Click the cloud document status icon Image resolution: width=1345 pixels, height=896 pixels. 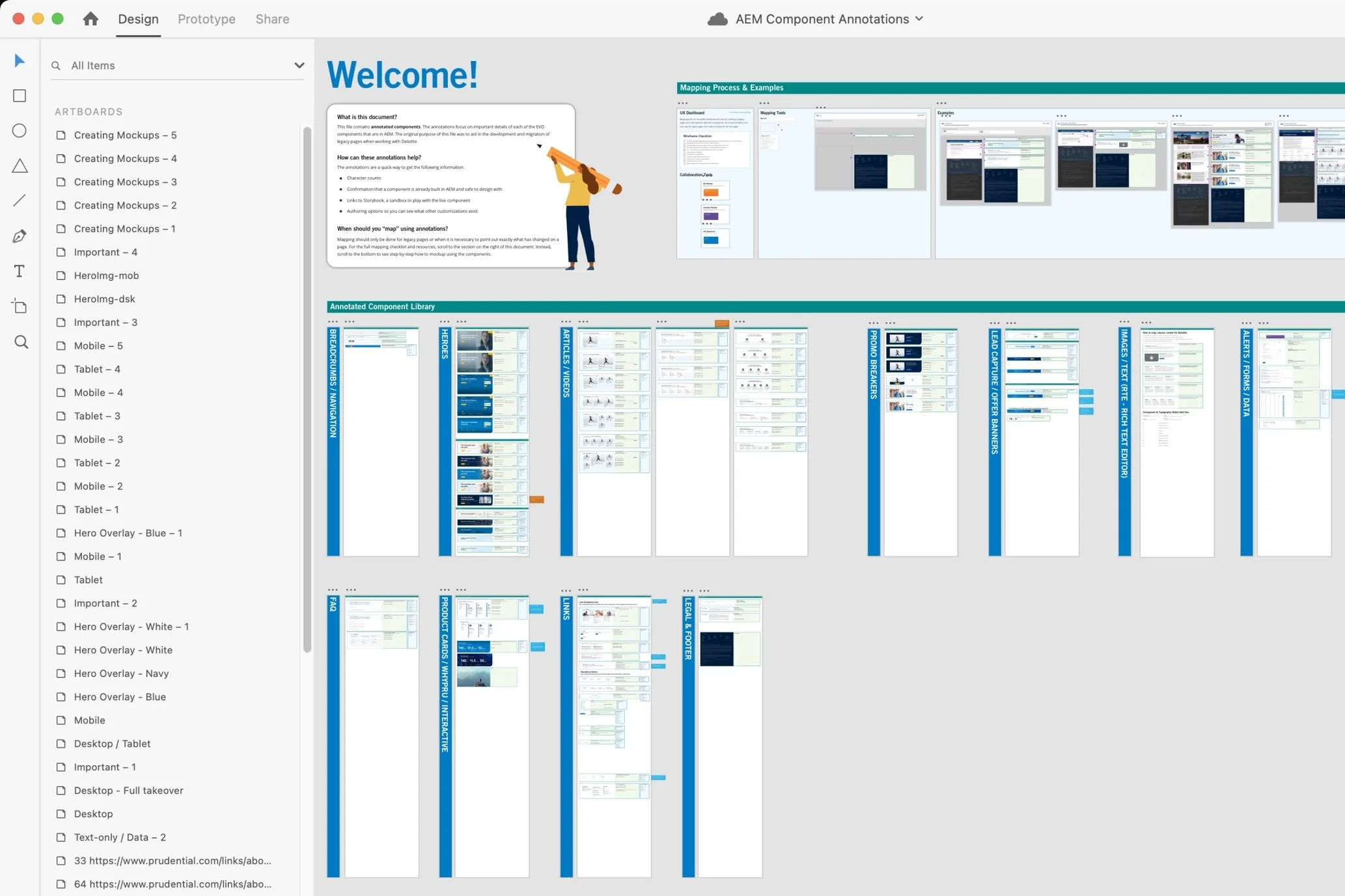coord(717,19)
